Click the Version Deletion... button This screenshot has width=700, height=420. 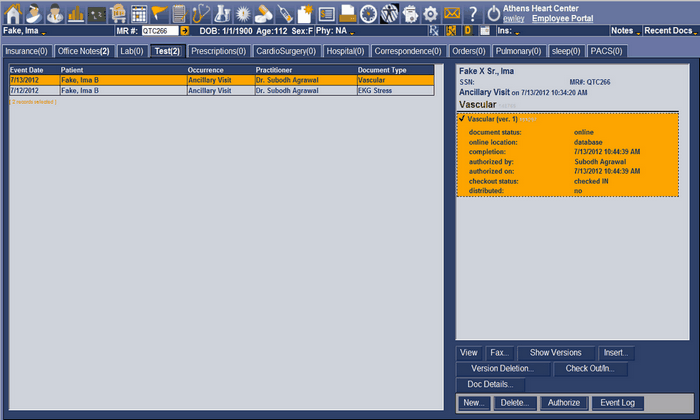[x=503, y=369]
